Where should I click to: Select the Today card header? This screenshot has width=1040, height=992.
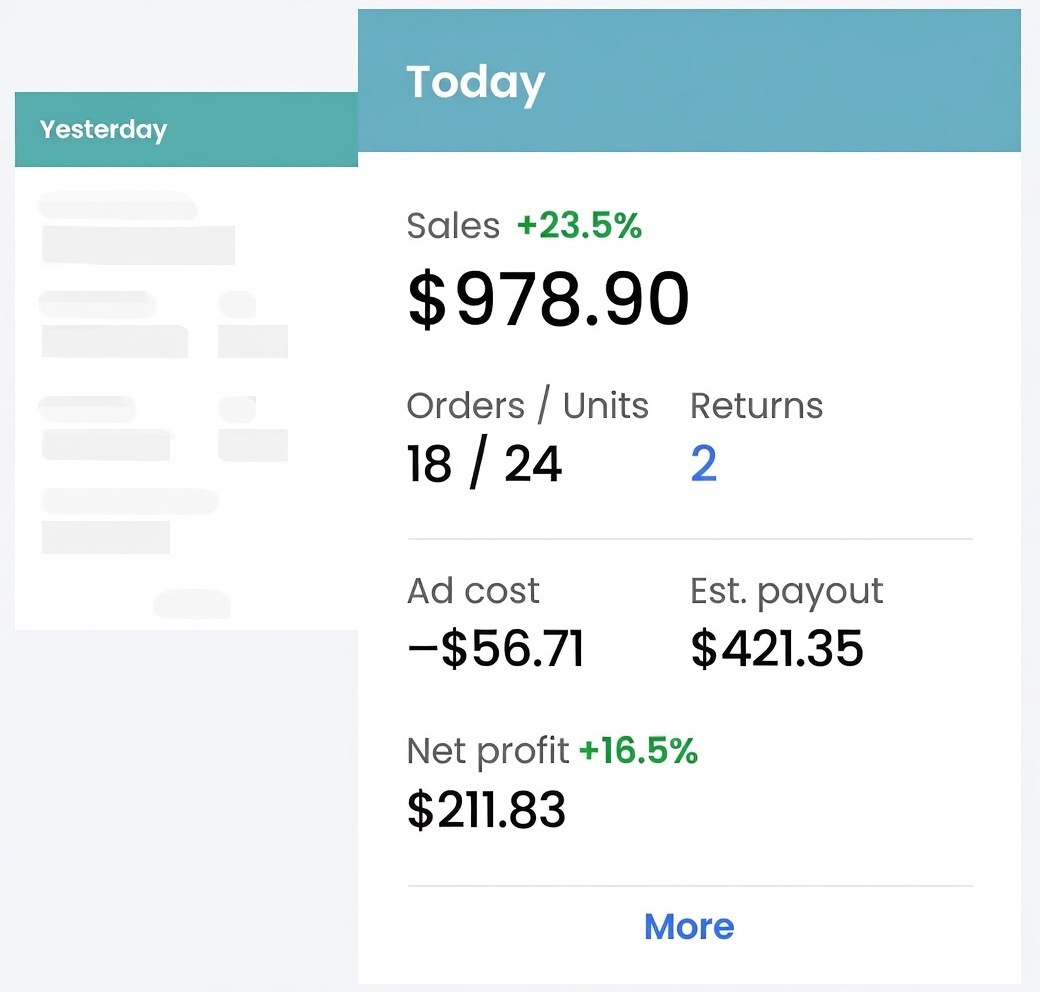click(x=475, y=81)
